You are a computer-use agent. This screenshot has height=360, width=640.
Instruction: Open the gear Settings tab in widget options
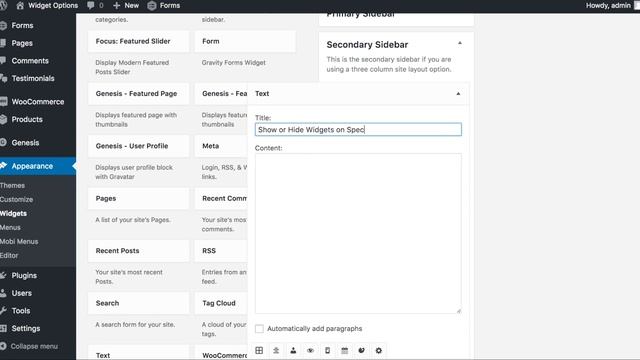[379, 350]
